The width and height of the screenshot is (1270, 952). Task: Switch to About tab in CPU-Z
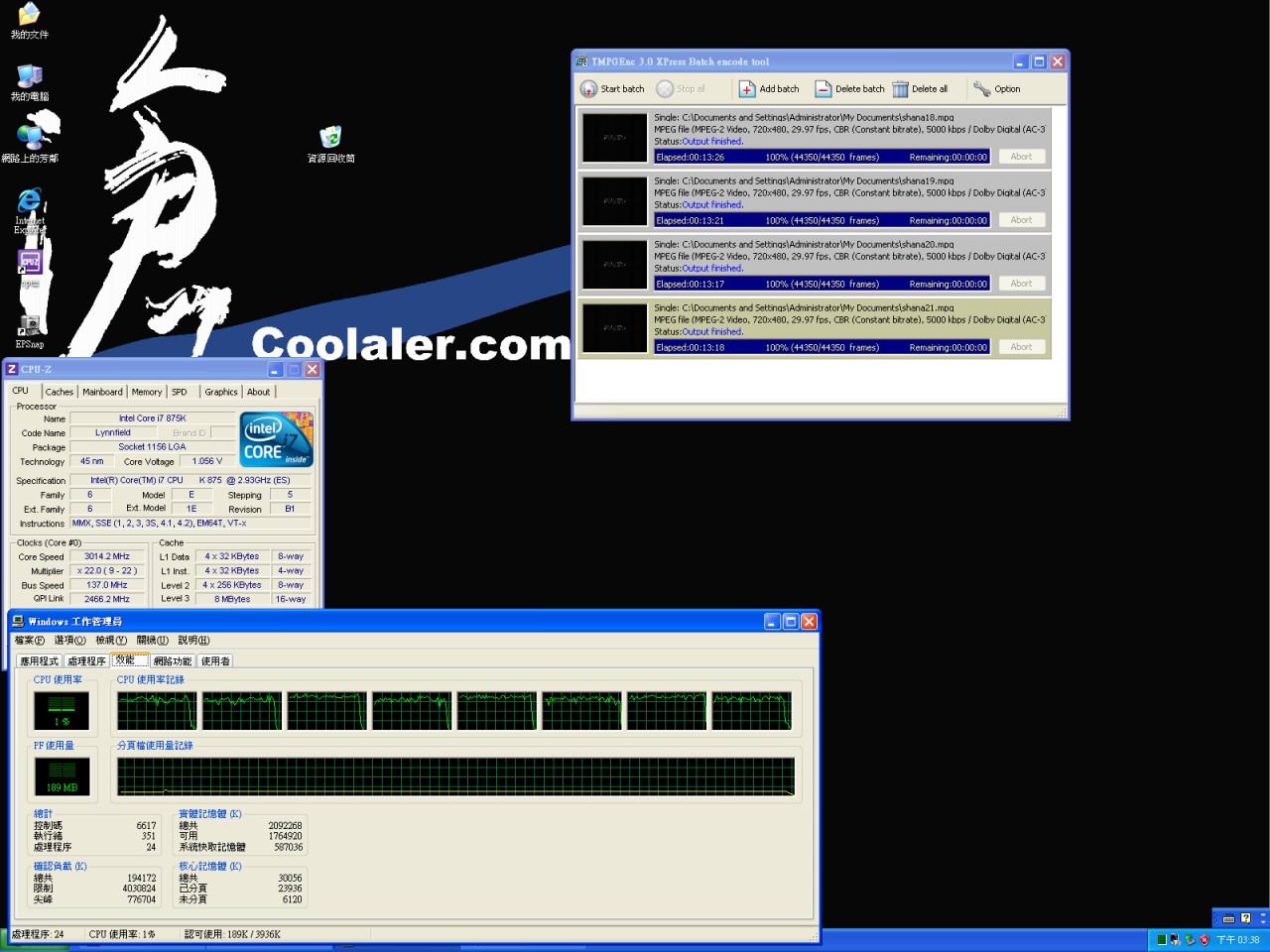pos(259,392)
